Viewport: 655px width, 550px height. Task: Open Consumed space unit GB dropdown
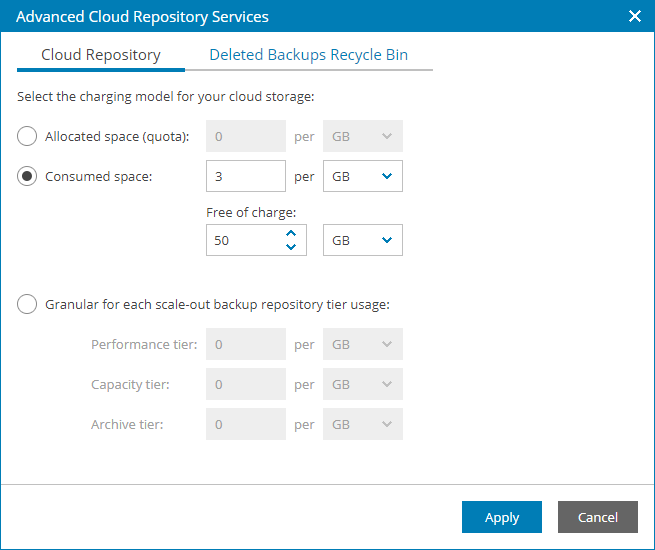click(x=363, y=176)
